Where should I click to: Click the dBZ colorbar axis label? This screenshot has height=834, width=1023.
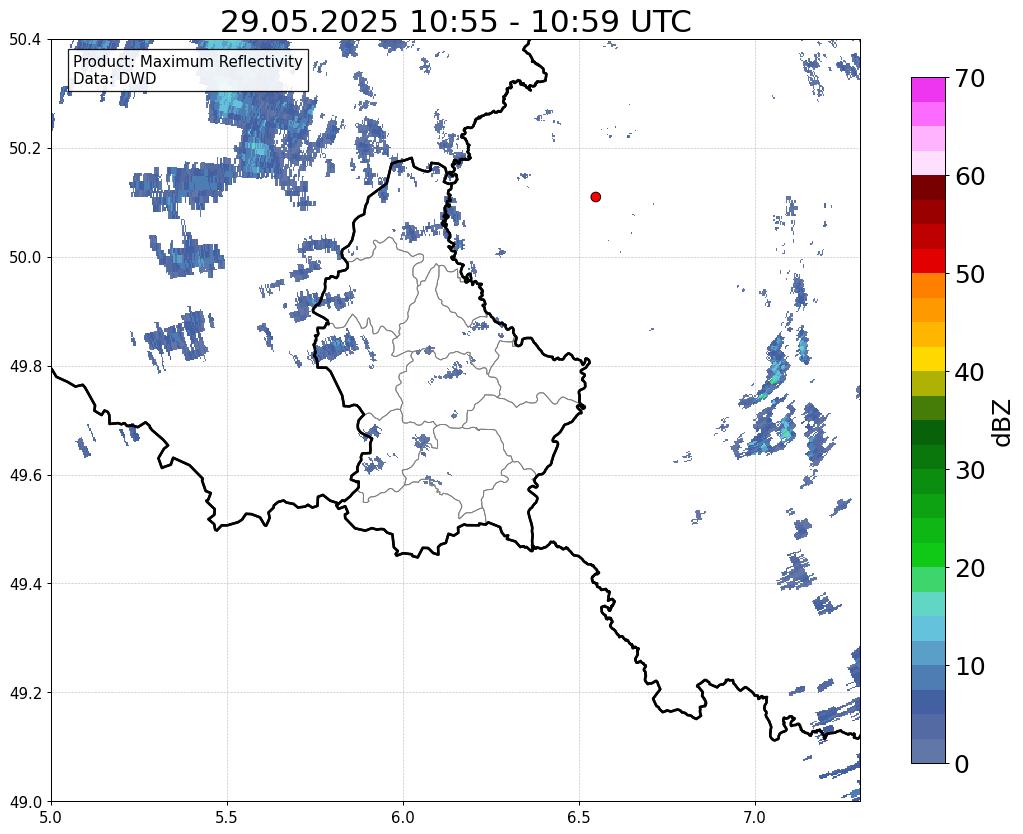[x=1003, y=423]
